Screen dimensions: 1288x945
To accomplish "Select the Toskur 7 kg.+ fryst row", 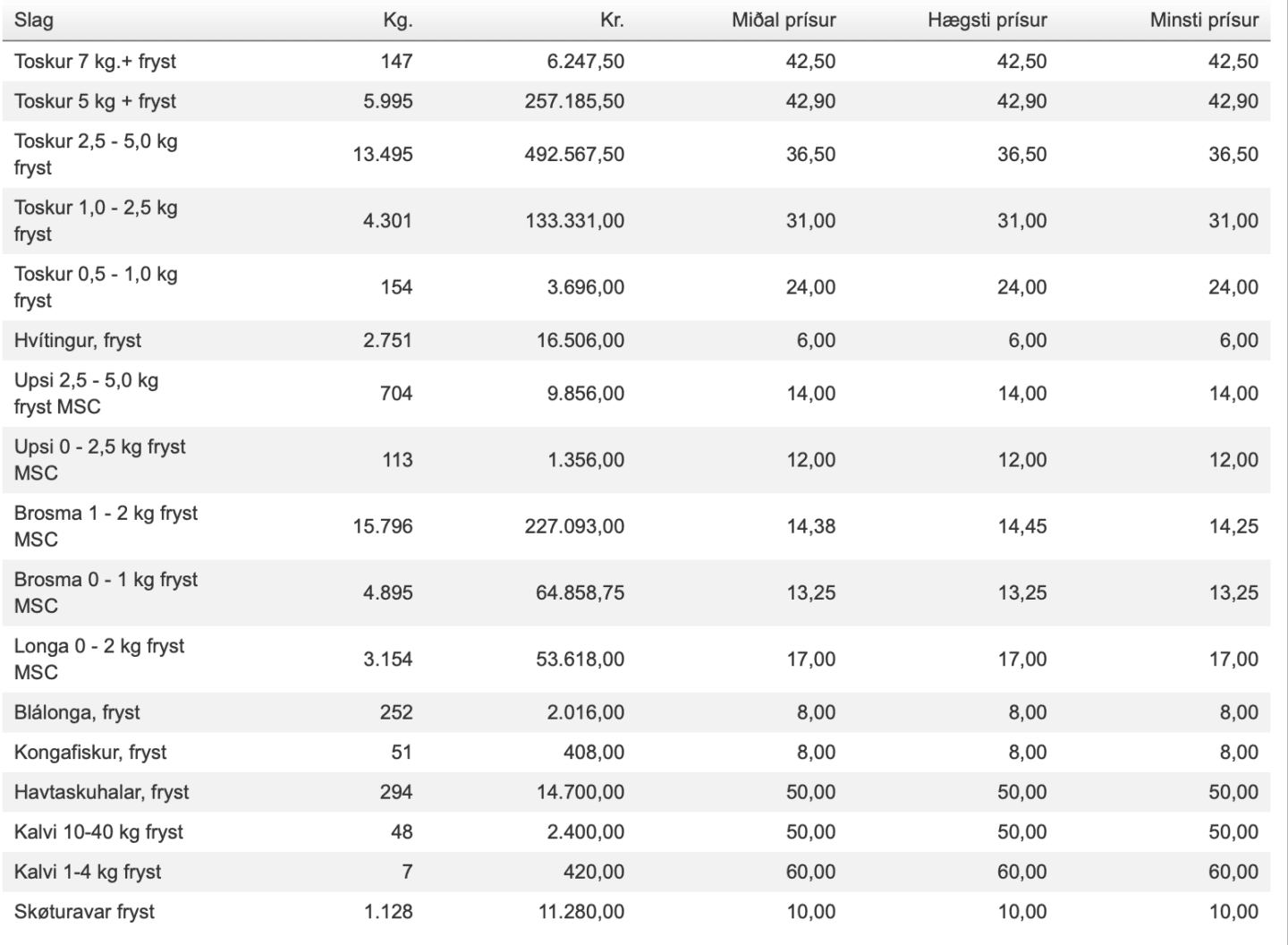I will (x=636, y=62).
